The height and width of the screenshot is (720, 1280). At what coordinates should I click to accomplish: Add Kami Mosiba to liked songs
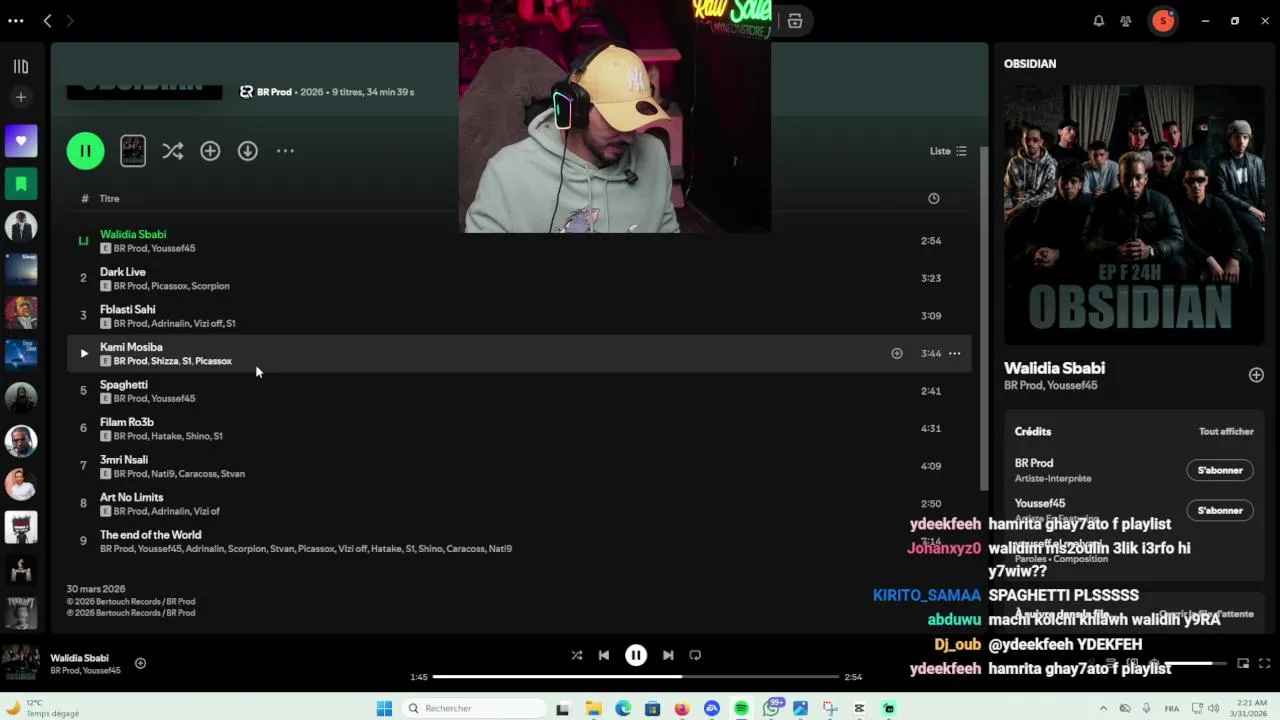pos(897,353)
